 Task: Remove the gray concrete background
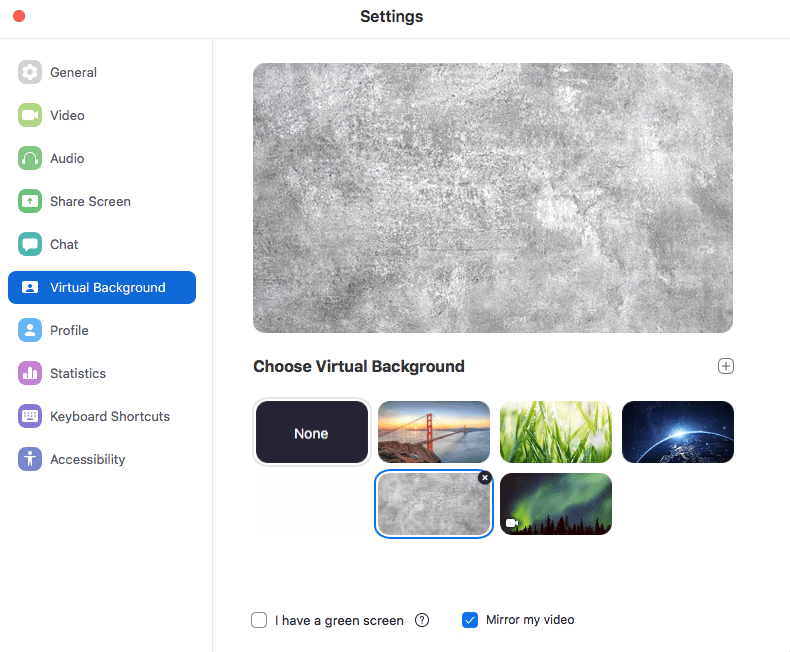click(x=485, y=478)
